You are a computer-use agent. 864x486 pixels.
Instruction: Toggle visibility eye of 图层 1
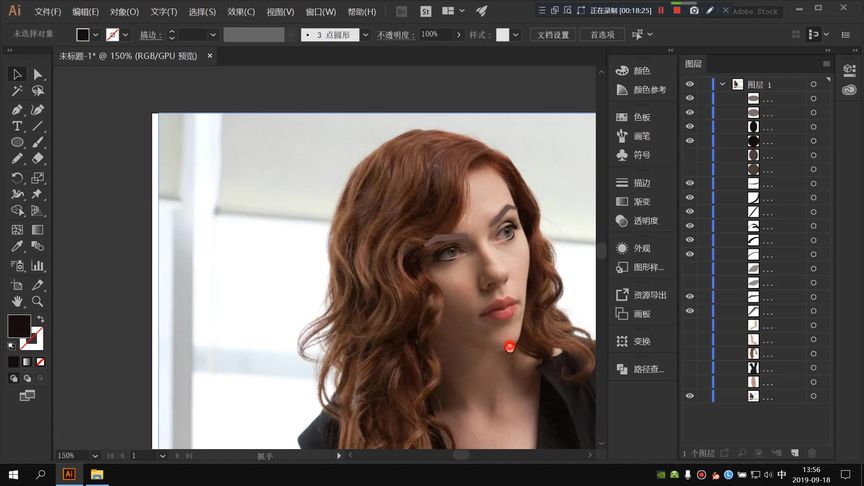(690, 85)
